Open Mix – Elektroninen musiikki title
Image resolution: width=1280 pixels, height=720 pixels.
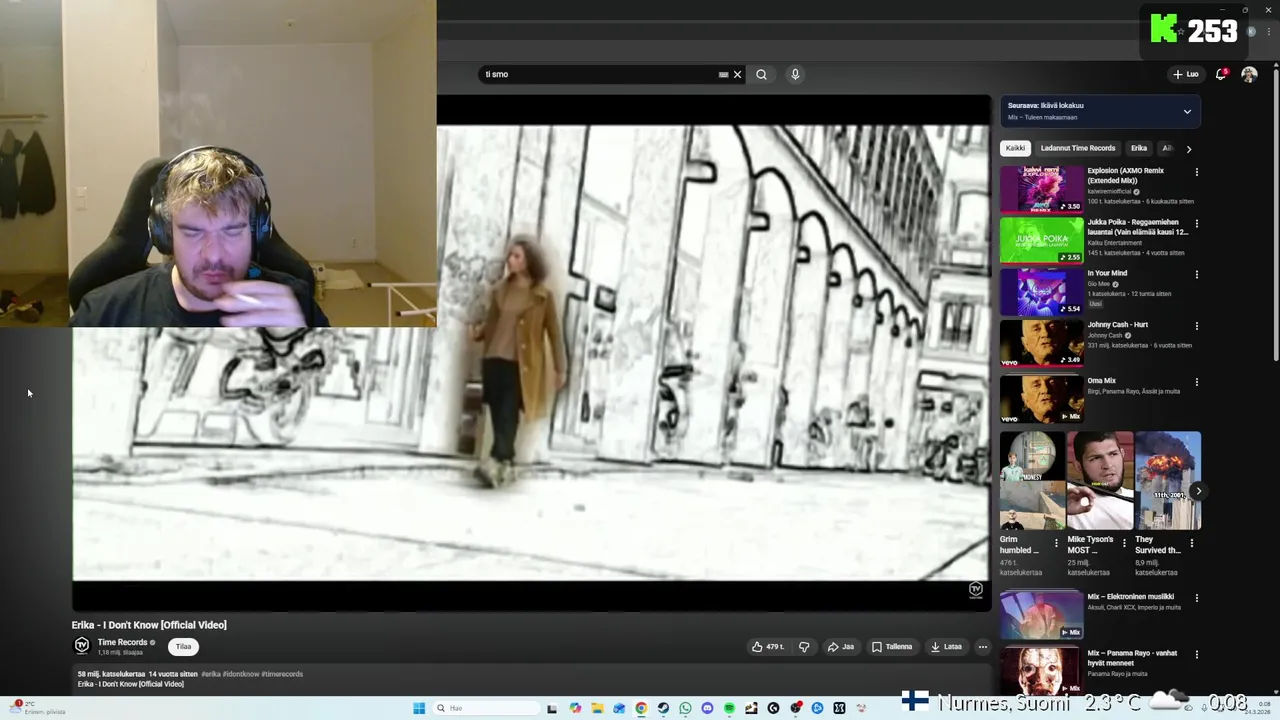[1131, 596]
